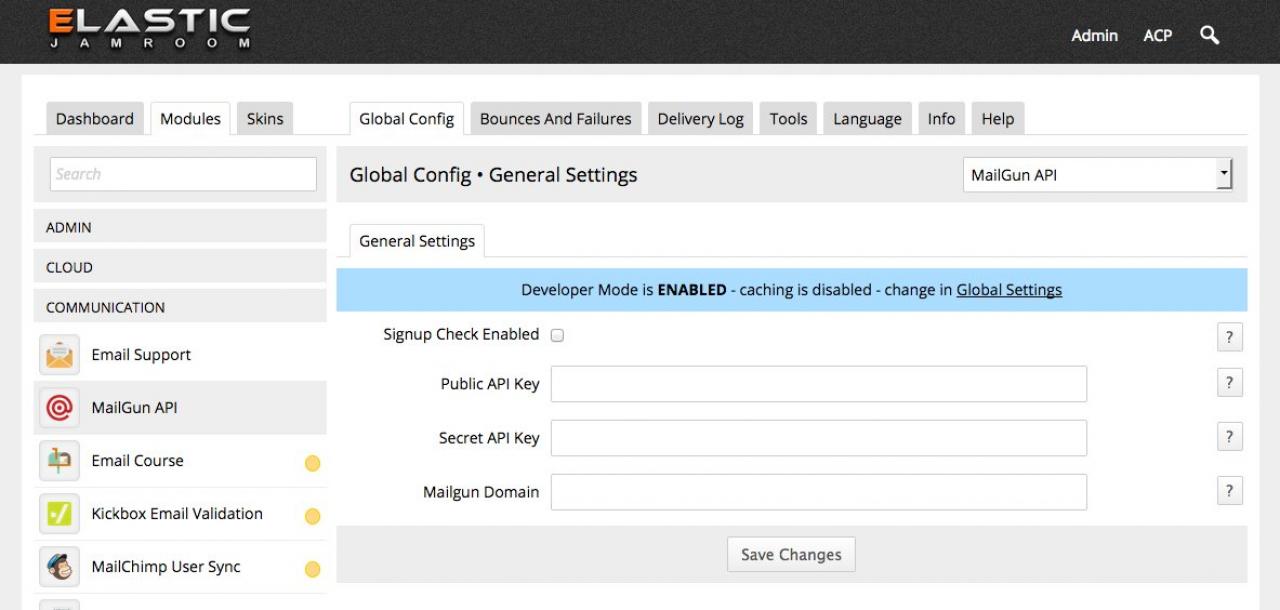This screenshot has width=1280, height=610.
Task: Expand the ADMIN module category
Action: click(180, 227)
